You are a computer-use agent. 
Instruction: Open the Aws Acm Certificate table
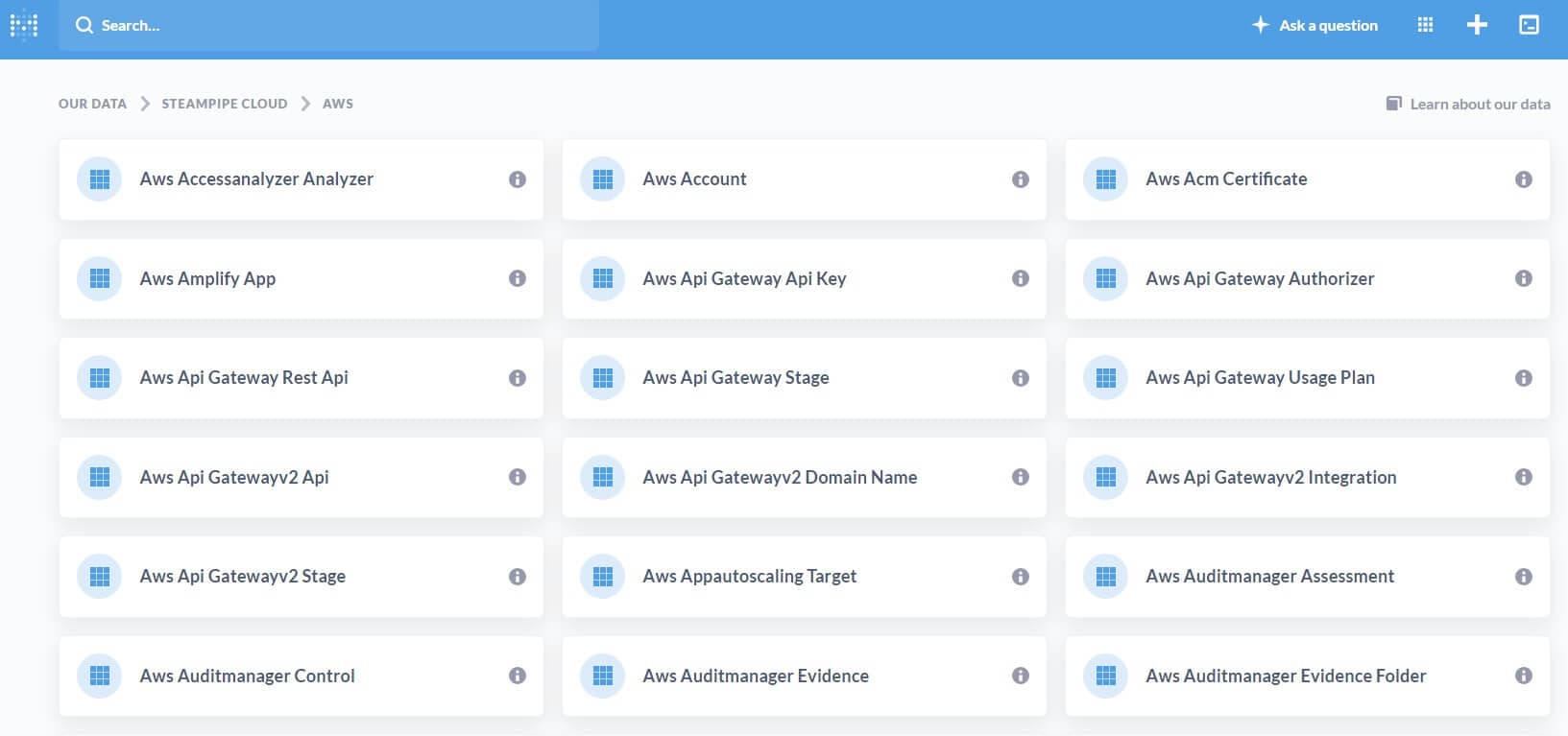click(x=1307, y=179)
